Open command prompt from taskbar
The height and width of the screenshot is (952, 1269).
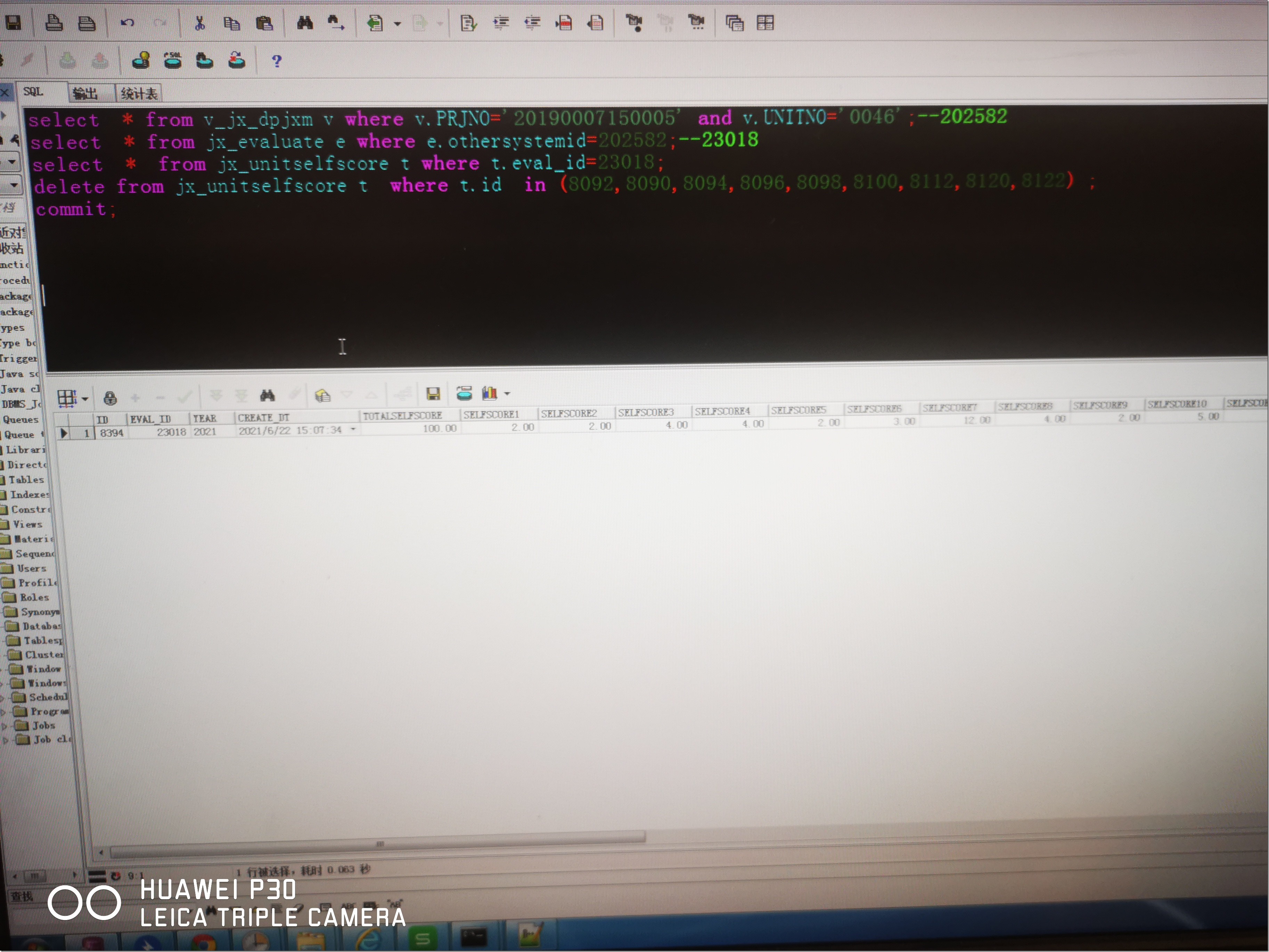pos(474,937)
